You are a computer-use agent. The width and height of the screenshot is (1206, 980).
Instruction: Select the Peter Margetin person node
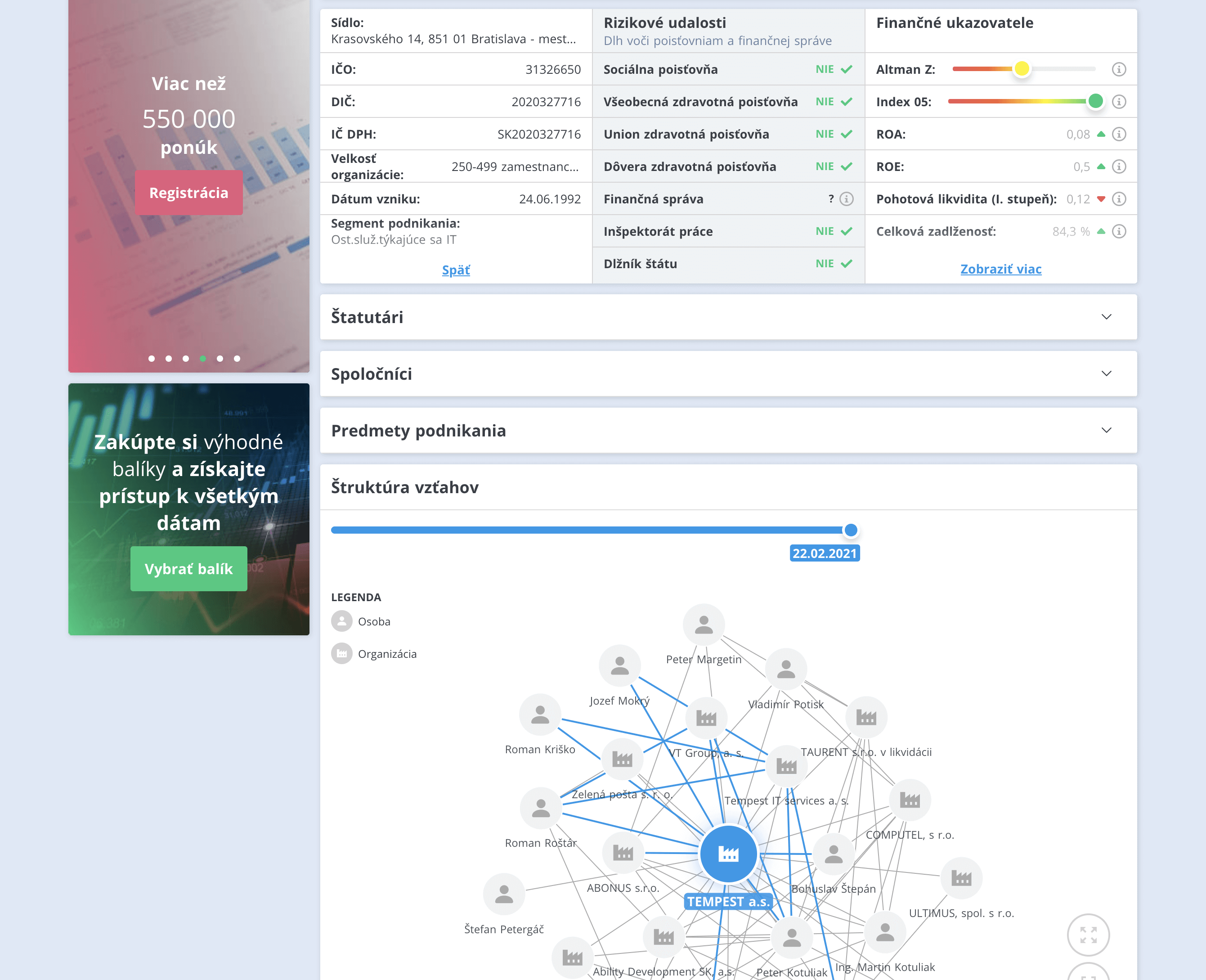tap(704, 625)
